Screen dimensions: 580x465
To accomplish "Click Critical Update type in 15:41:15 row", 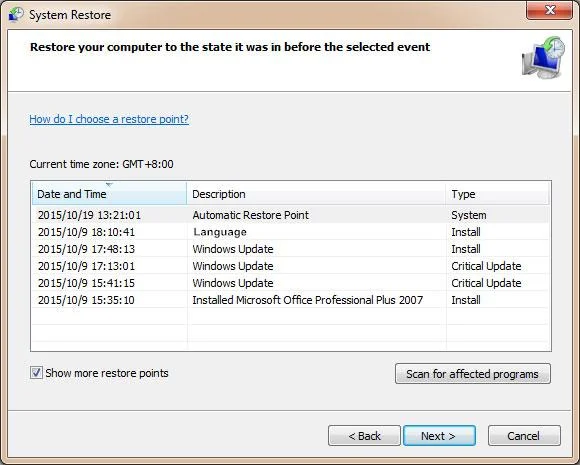I will pyautogui.click(x=486, y=283).
